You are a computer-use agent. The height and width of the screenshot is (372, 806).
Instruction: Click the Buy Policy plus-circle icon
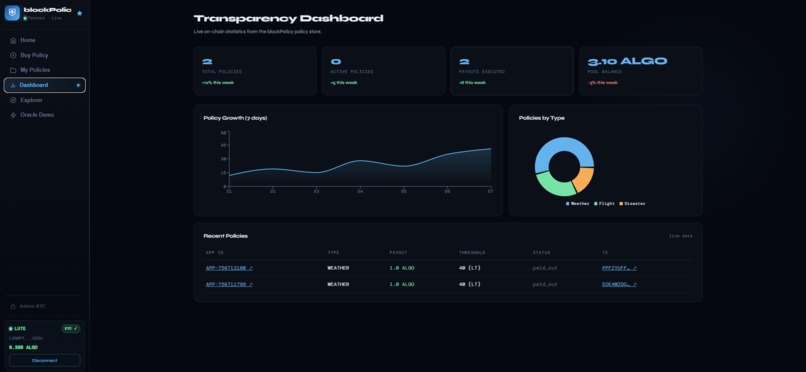click(x=13, y=55)
